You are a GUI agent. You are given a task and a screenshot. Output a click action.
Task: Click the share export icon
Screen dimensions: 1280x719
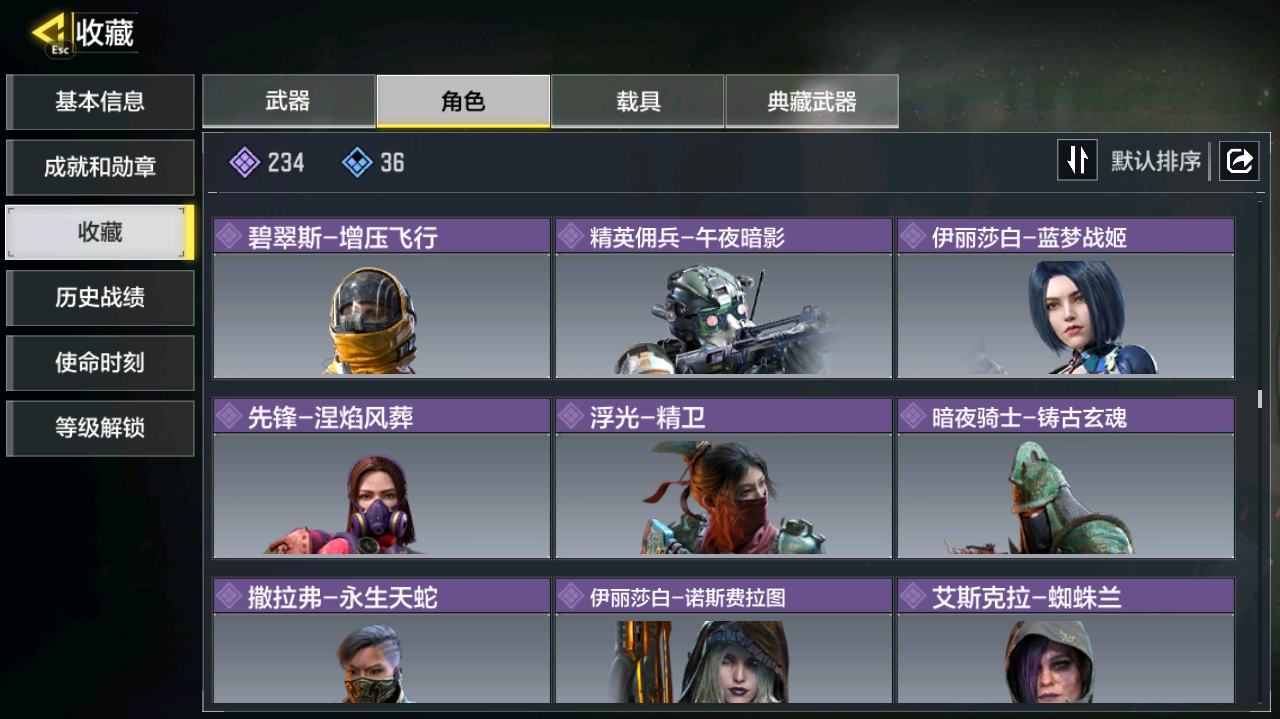click(x=1239, y=160)
